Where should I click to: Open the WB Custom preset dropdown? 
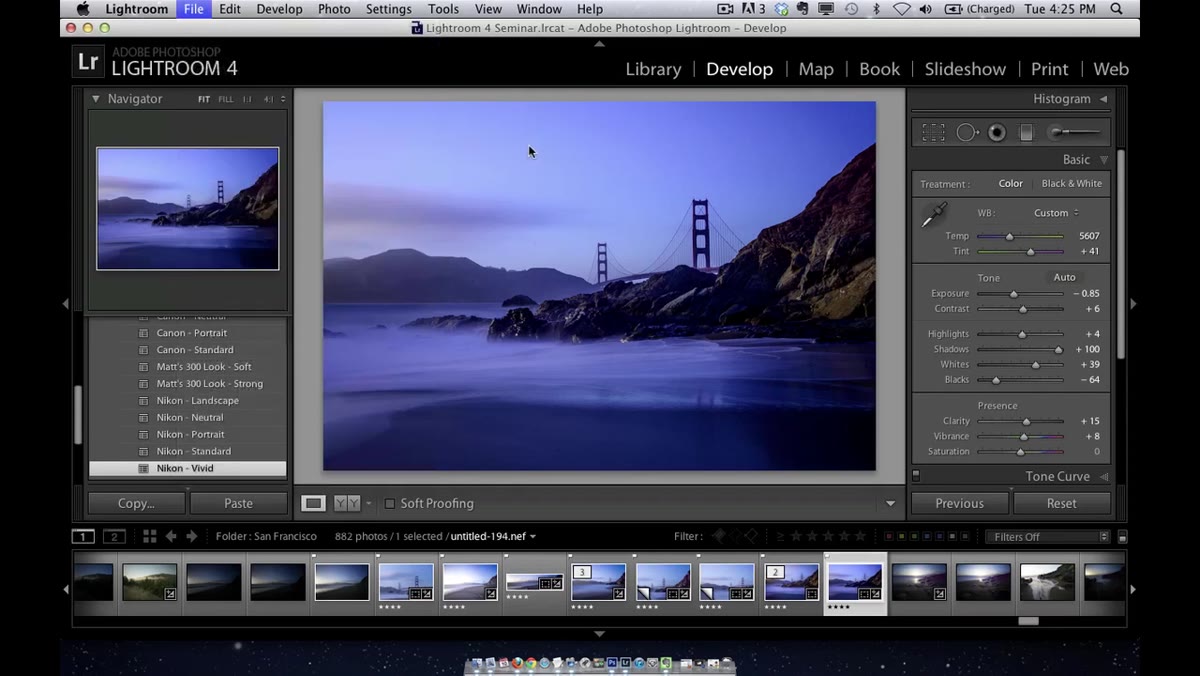click(1056, 213)
